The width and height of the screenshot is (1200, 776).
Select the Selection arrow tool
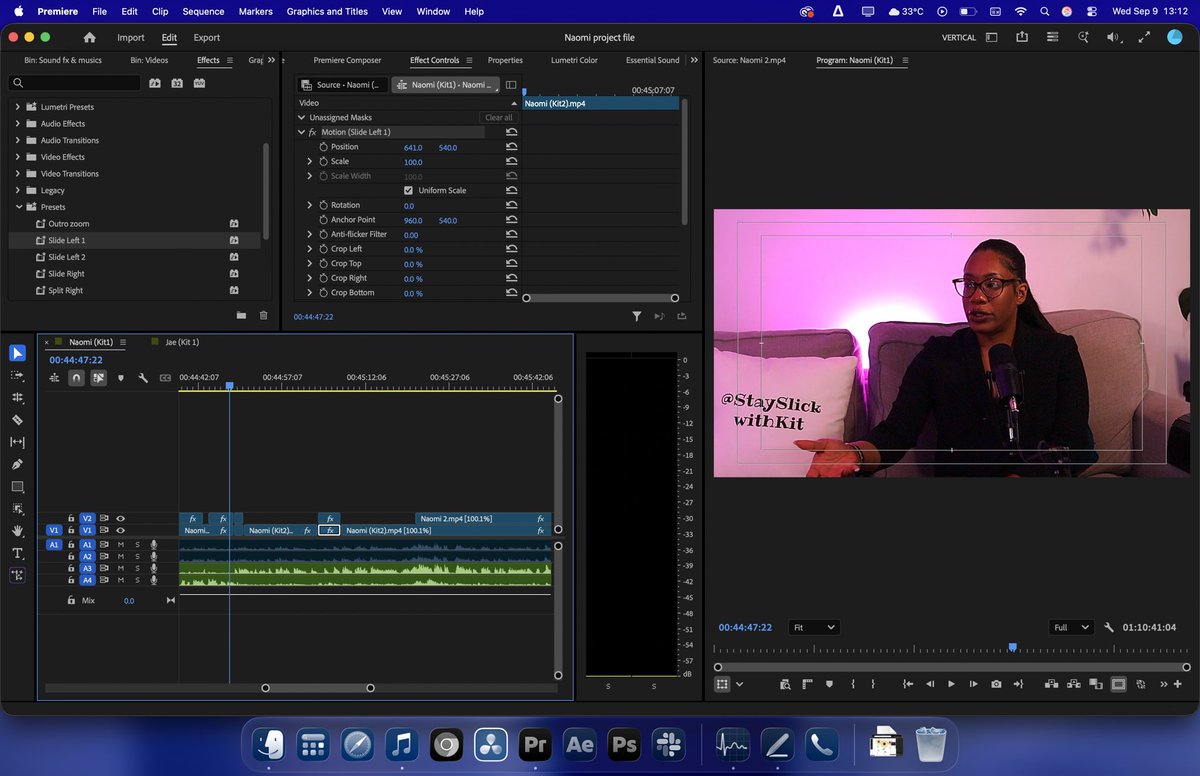click(17, 353)
